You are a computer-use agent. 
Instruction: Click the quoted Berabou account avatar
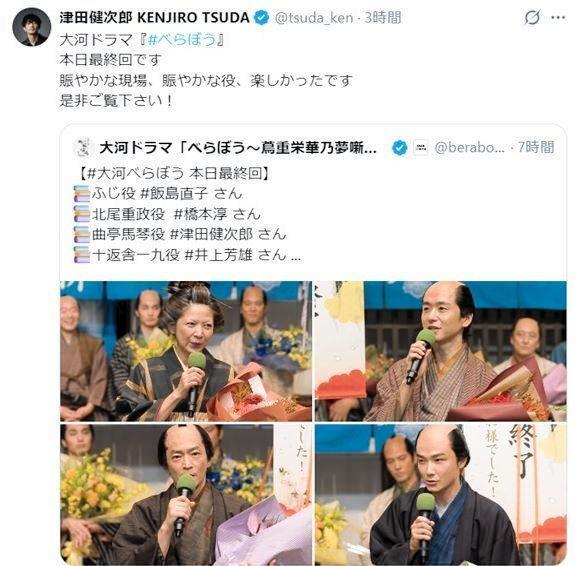(x=82, y=147)
